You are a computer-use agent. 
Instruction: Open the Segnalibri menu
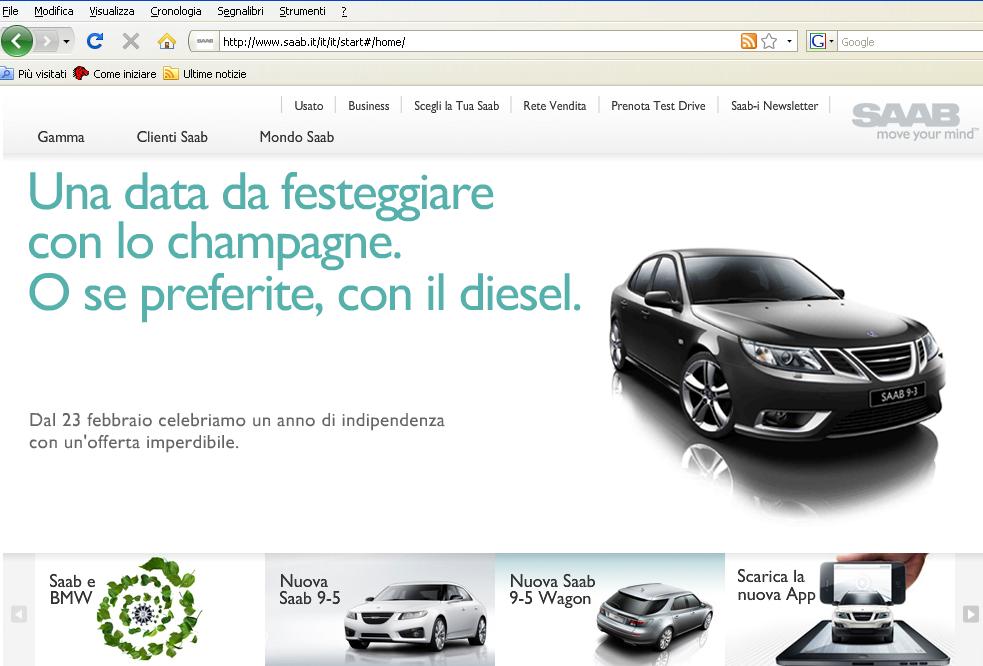[240, 11]
